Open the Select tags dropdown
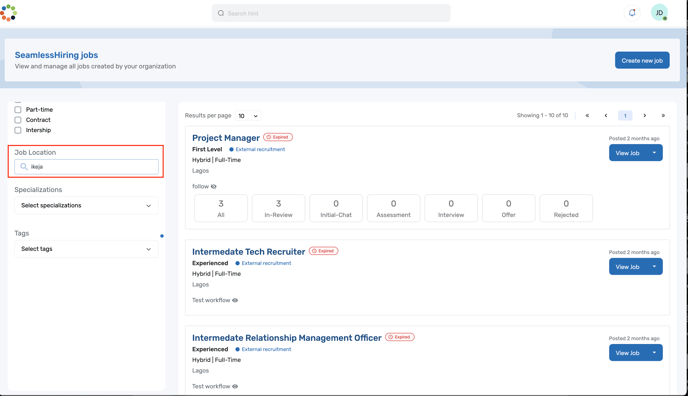 [86, 249]
